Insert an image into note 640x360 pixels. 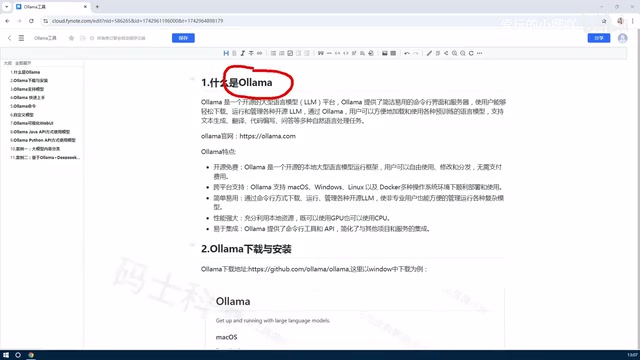tap(384, 53)
